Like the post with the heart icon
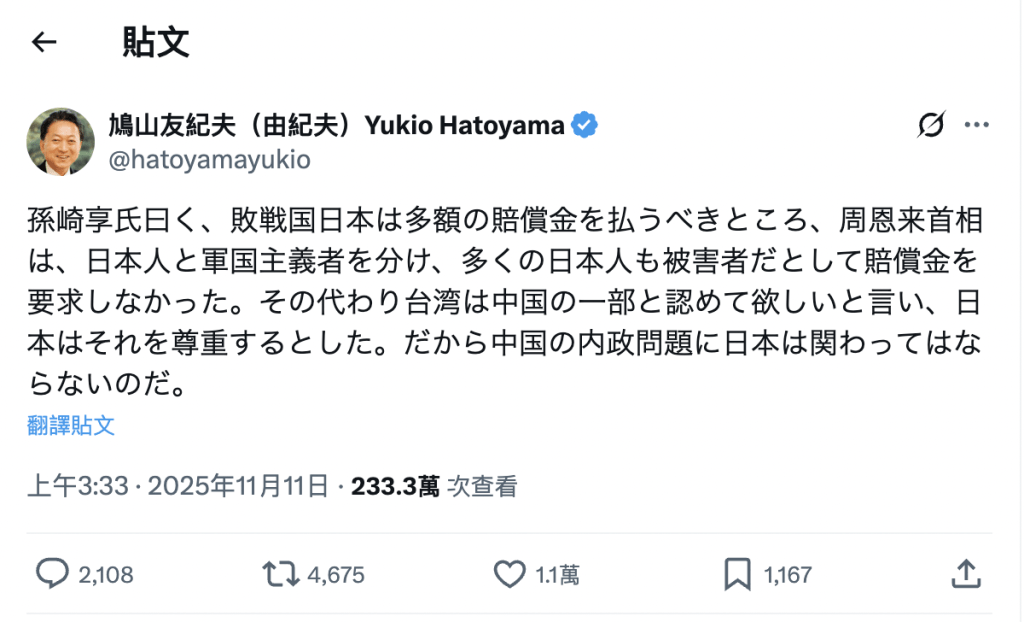 point(508,574)
